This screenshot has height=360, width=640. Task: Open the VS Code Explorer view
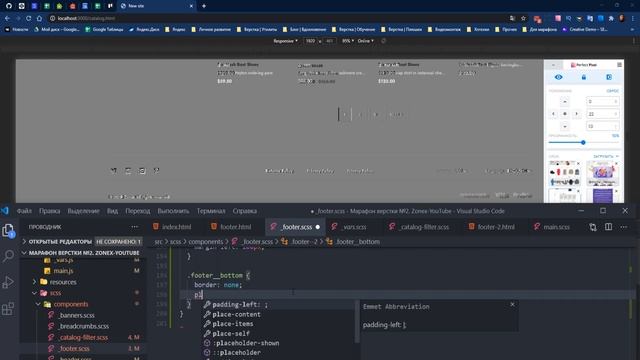click(x=8, y=231)
